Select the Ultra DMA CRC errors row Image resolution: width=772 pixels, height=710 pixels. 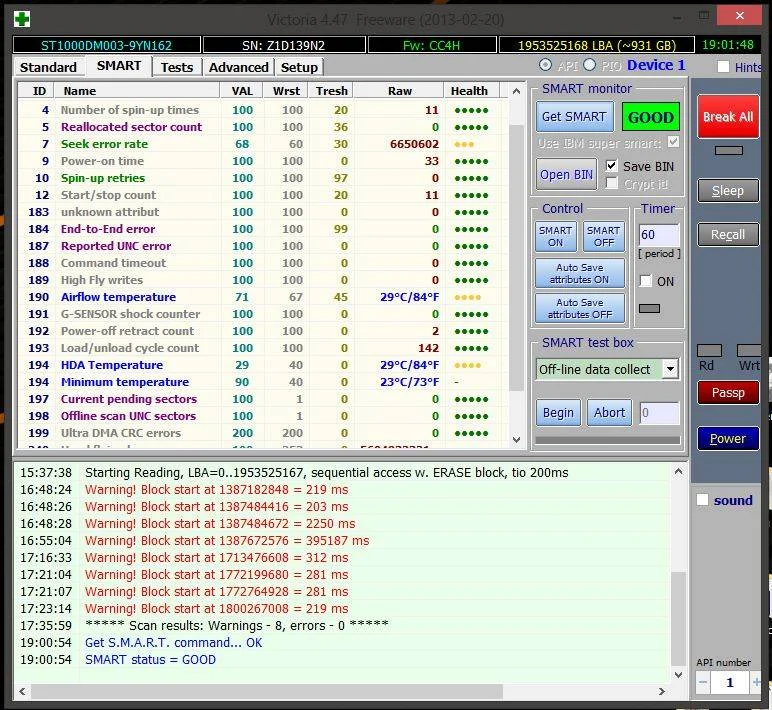pyautogui.click(x=263, y=433)
